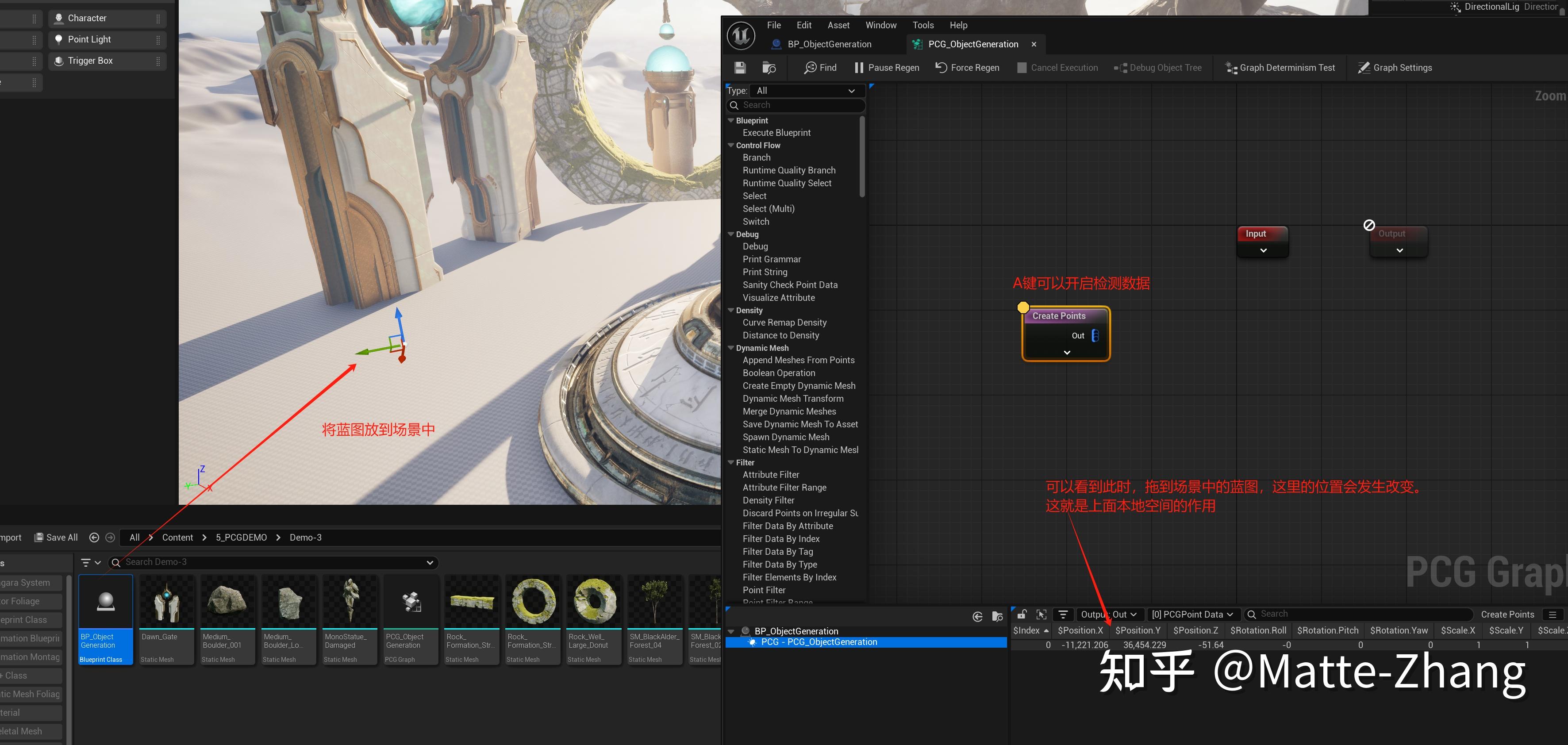The height and width of the screenshot is (745, 1568).
Task: Switch to the BP_ObjectGeneration tab
Action: [x=829, y=44]
